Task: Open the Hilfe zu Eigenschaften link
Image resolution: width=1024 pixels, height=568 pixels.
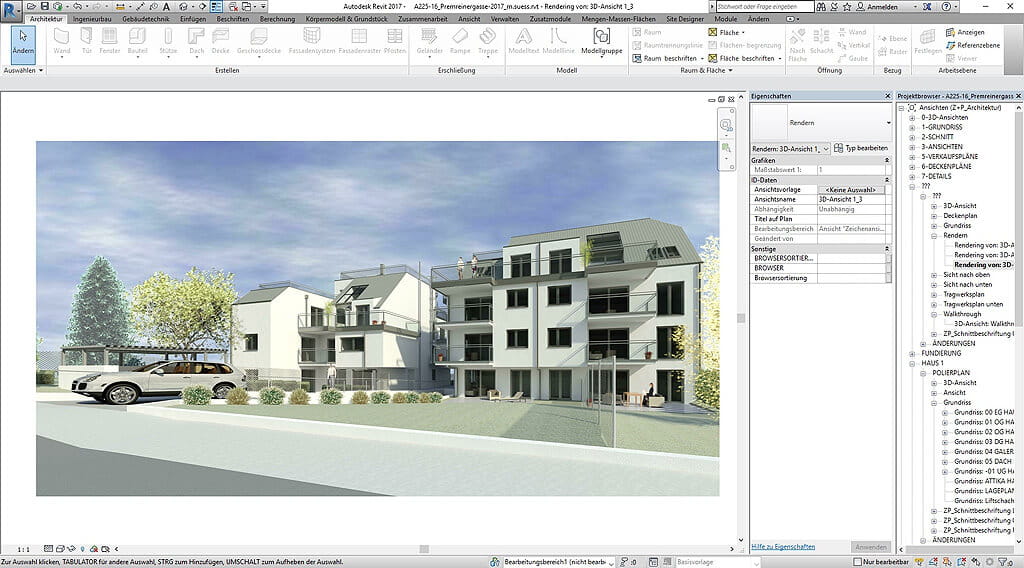Action: pos(783,547)
